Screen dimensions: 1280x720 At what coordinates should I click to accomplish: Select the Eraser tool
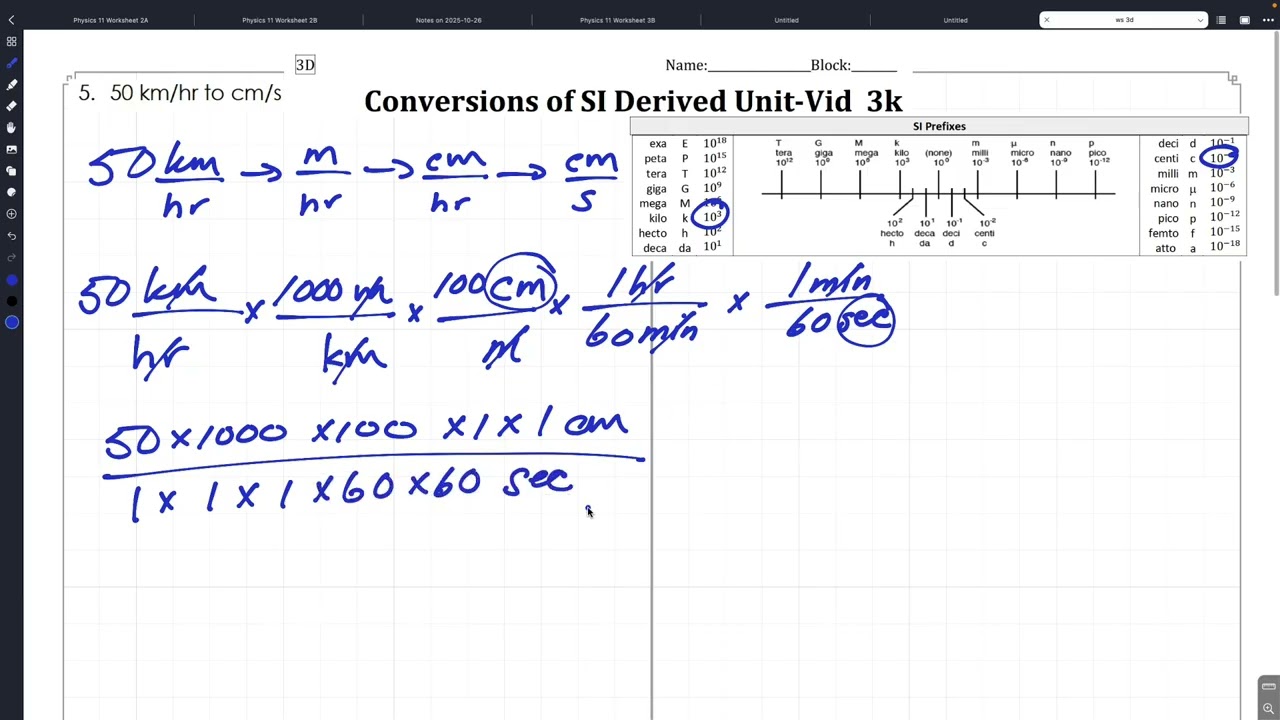(11, 106)
